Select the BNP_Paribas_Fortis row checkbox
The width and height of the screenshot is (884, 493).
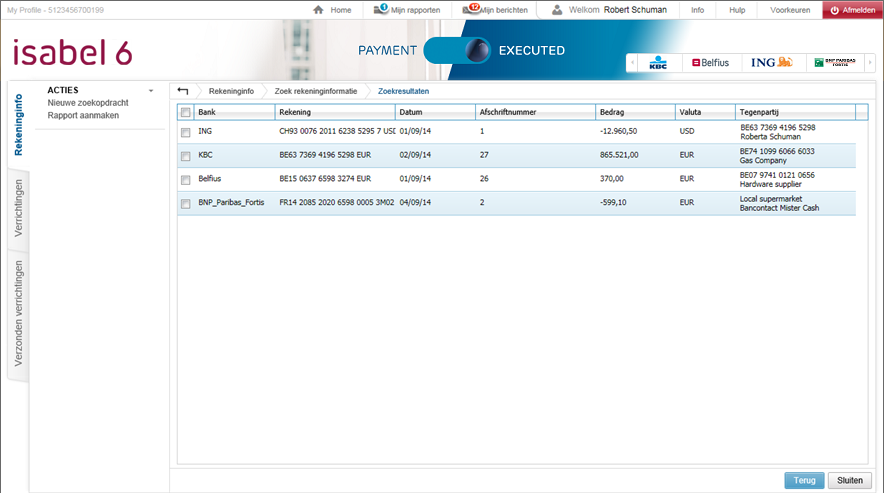tap(185, 204)
